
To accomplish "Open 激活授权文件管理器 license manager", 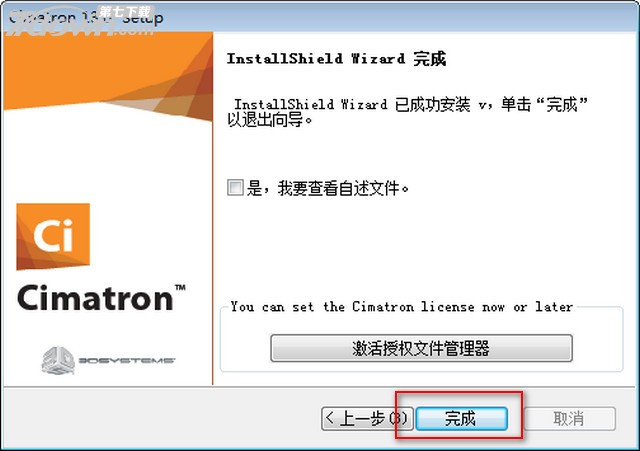I will (421, 348).
